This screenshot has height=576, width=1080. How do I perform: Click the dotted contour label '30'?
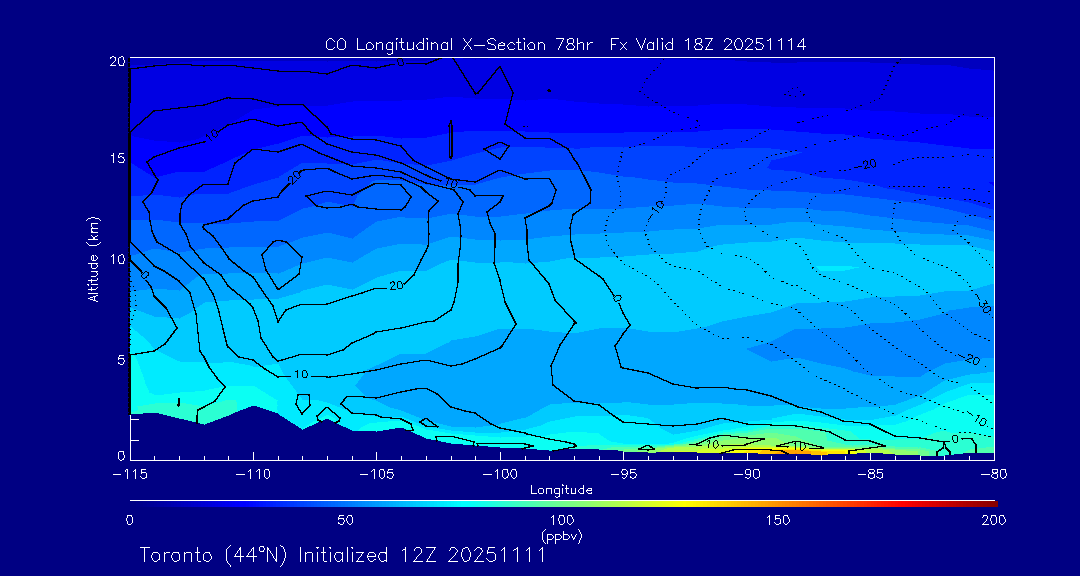point(984,307)
